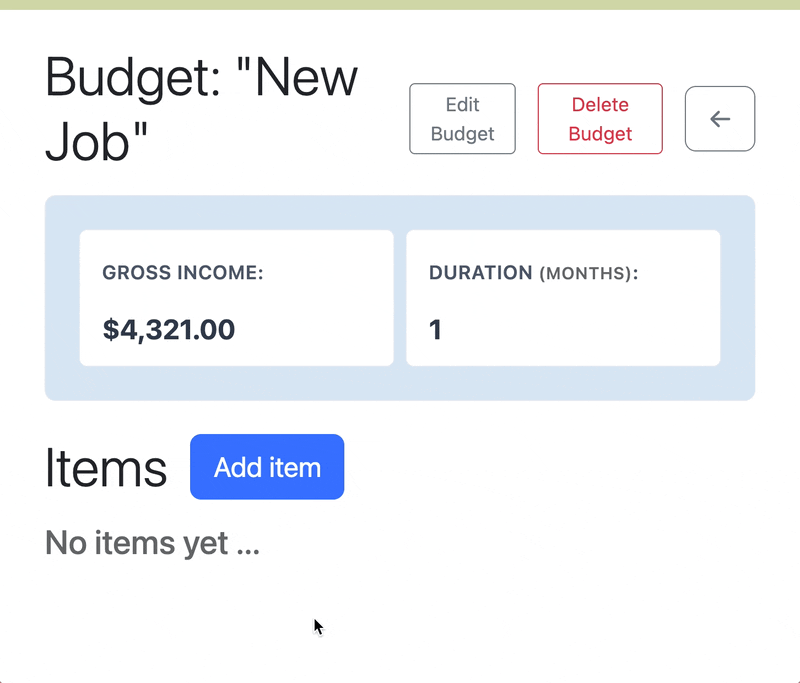
Task: Click the GROSS INCOME label
Action: [x=181, y=272]
